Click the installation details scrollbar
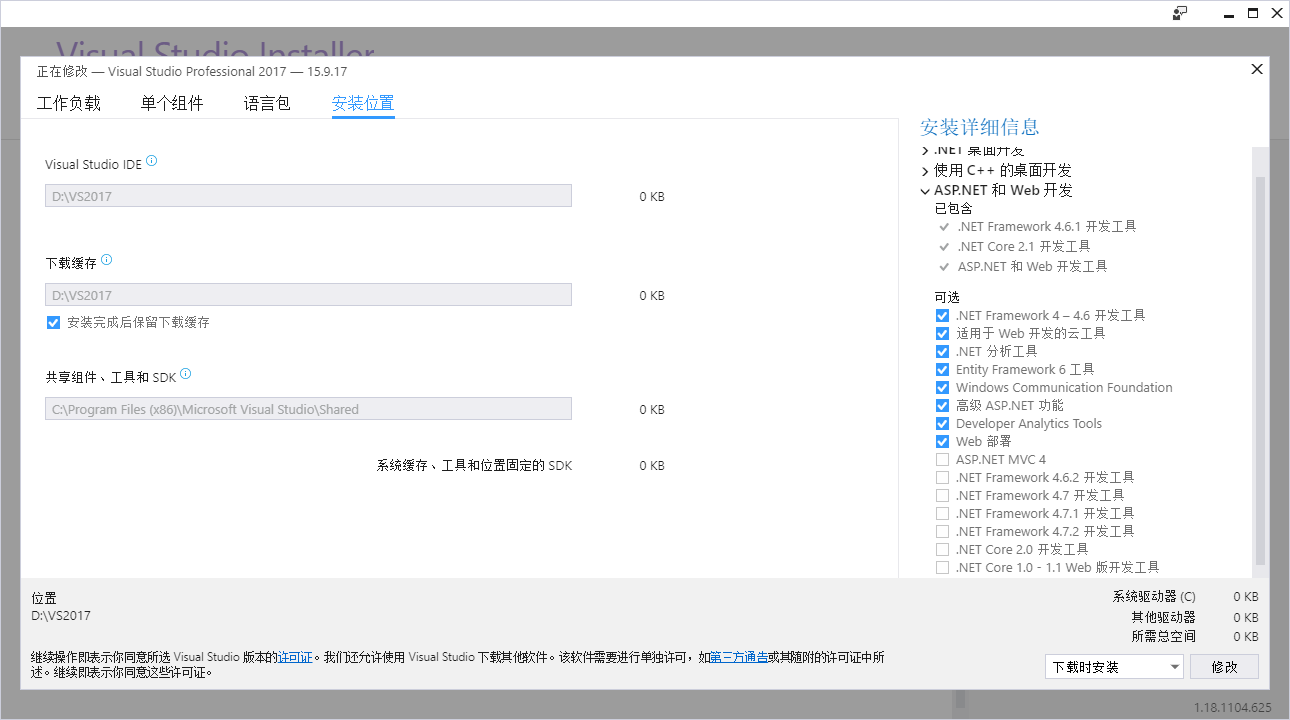The image size is (1290, 720). coord(1260,370)
